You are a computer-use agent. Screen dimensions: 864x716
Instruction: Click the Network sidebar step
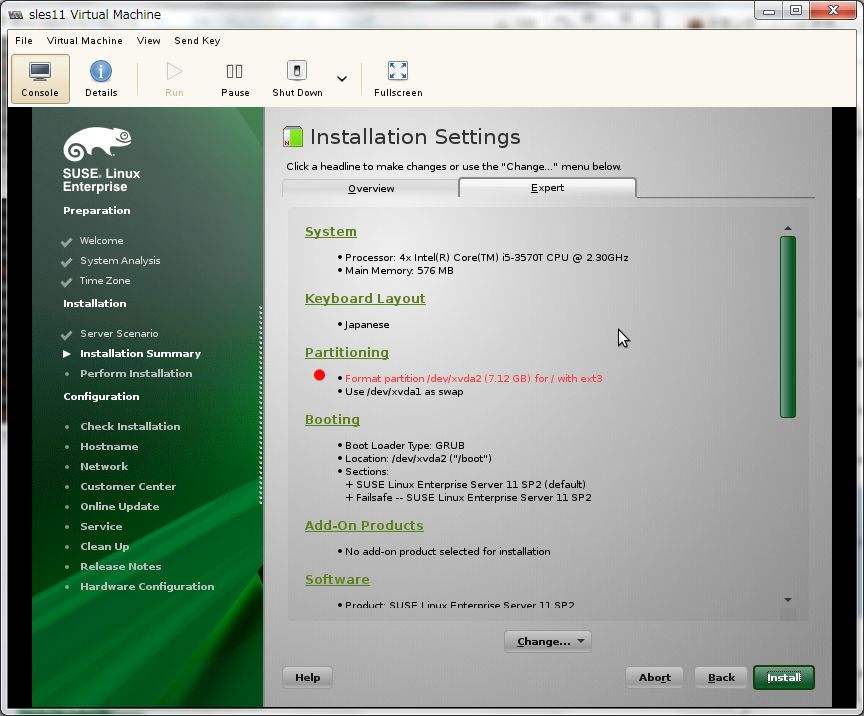coord(104,466)
